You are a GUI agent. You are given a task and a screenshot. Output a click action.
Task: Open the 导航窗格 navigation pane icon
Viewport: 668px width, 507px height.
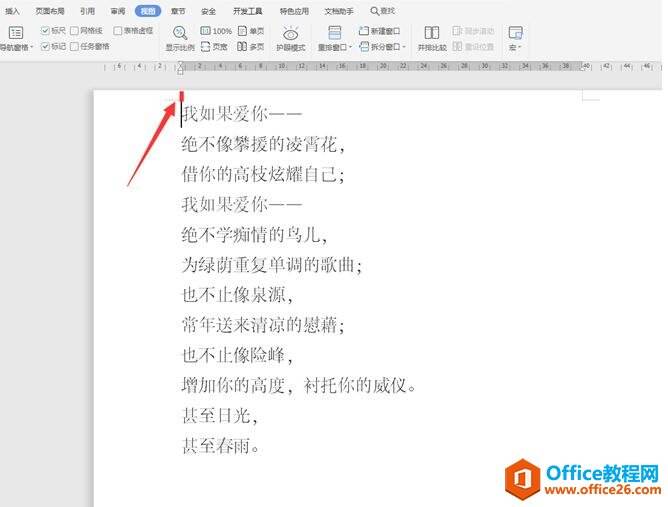[x=16, y=33]
